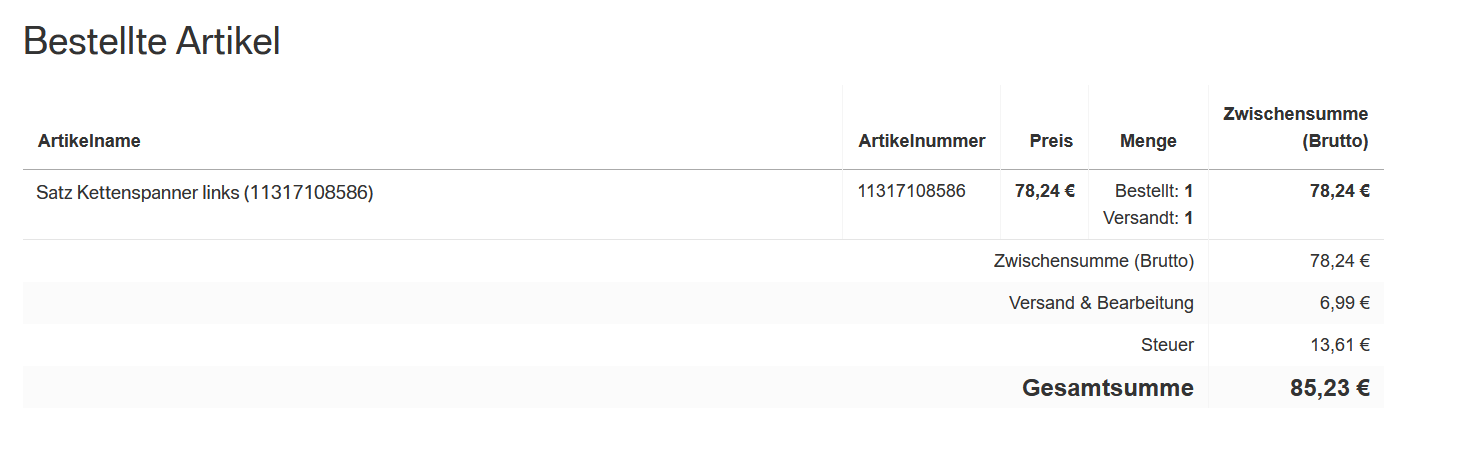Click the "Versandt: 1" quantity text
The image size is (1464, 459).
click(x=1147, y=217)
